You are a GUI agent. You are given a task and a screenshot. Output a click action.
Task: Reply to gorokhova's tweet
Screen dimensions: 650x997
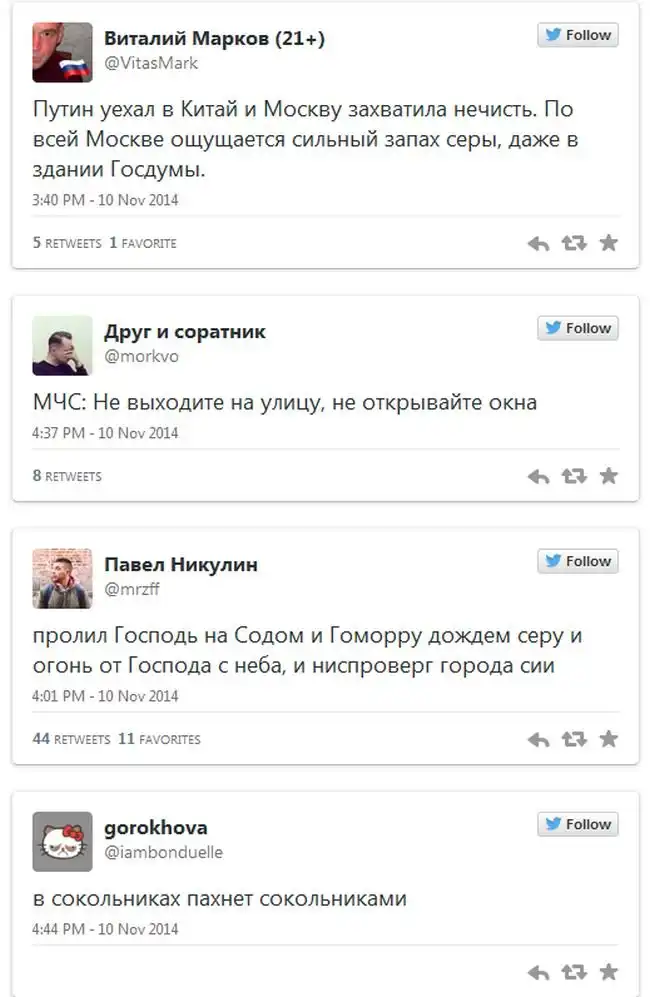[x=538, y=972]
